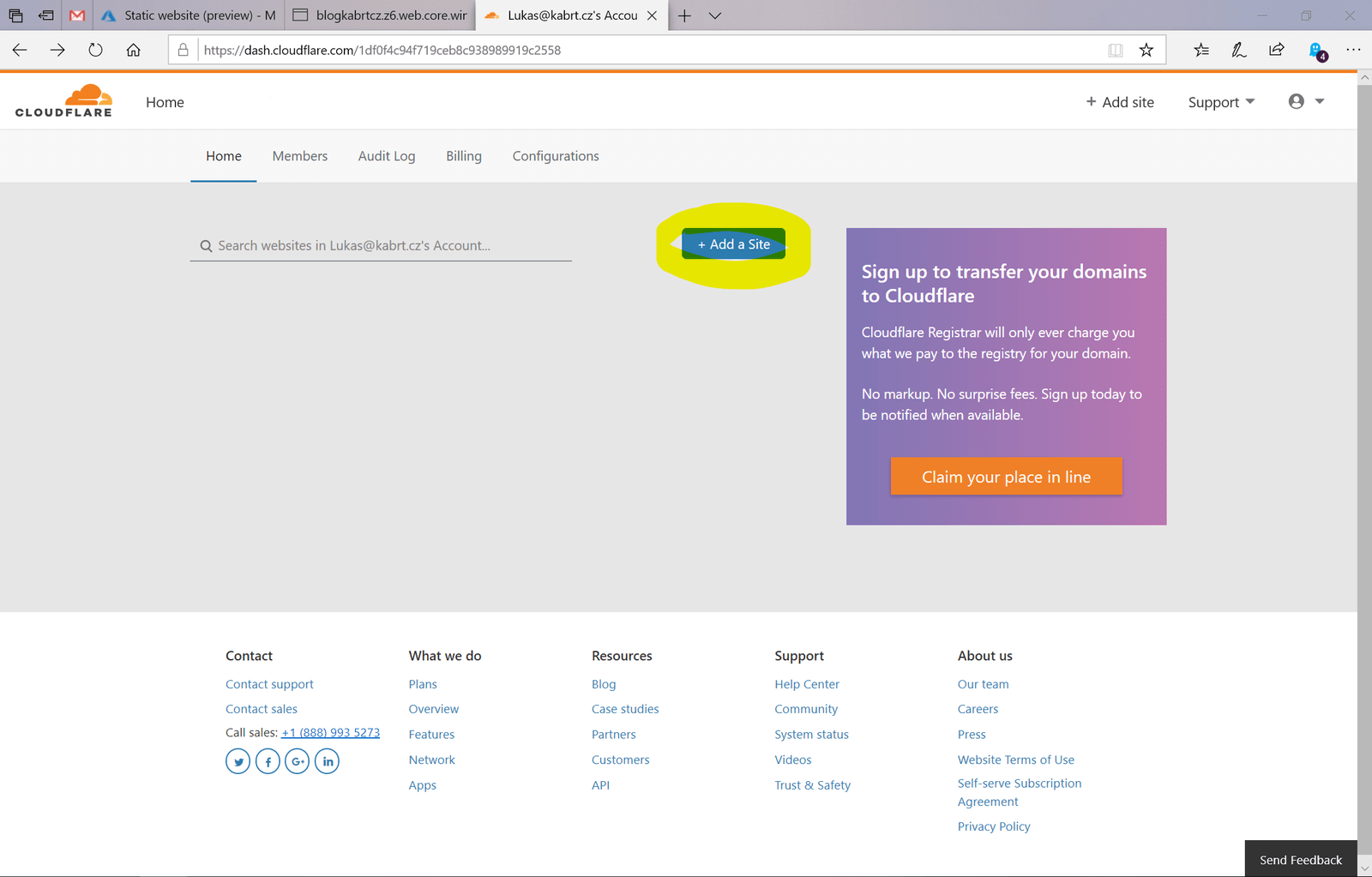Switch to blogkabrtcz.z6.web.core tab

(x=380, y=15)
